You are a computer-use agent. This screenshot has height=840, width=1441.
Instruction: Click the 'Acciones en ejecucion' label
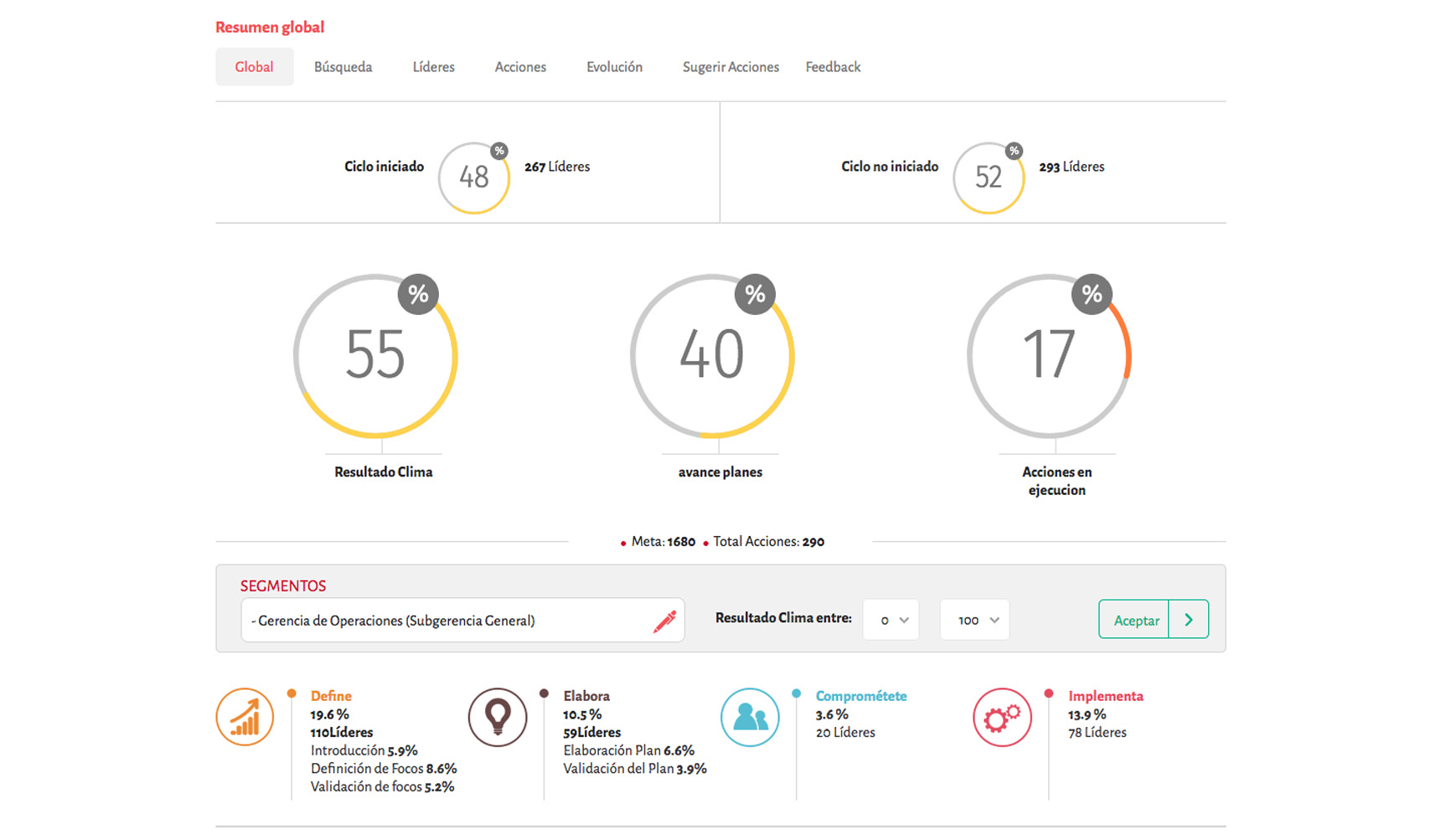1057,481
